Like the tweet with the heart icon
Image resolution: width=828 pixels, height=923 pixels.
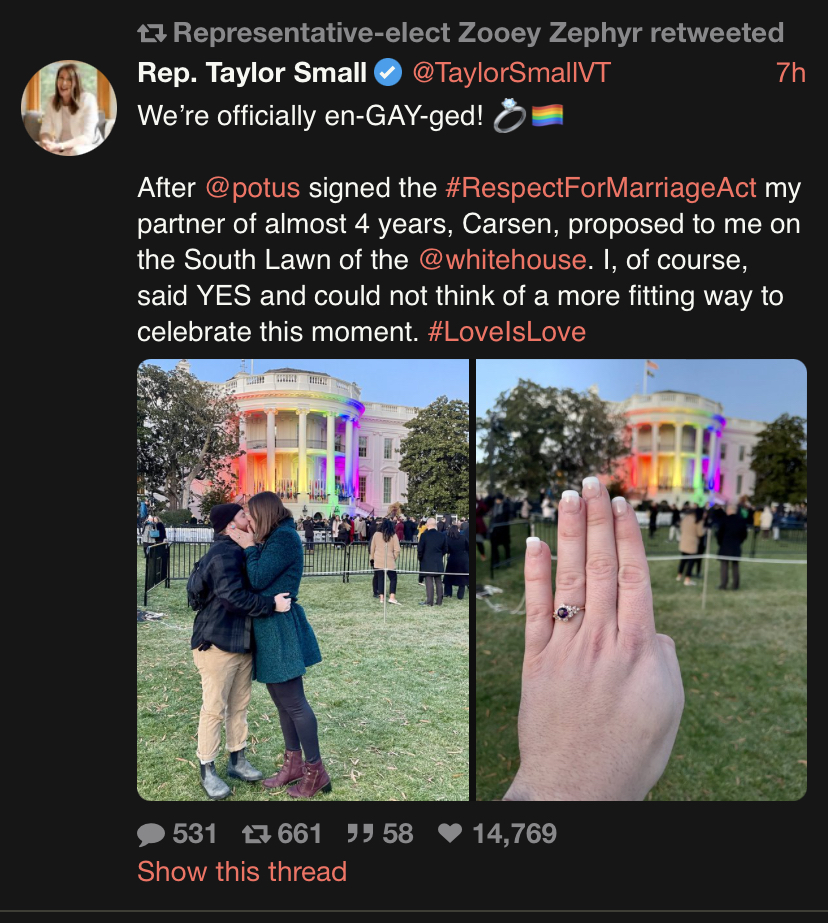tap(451, 834)
